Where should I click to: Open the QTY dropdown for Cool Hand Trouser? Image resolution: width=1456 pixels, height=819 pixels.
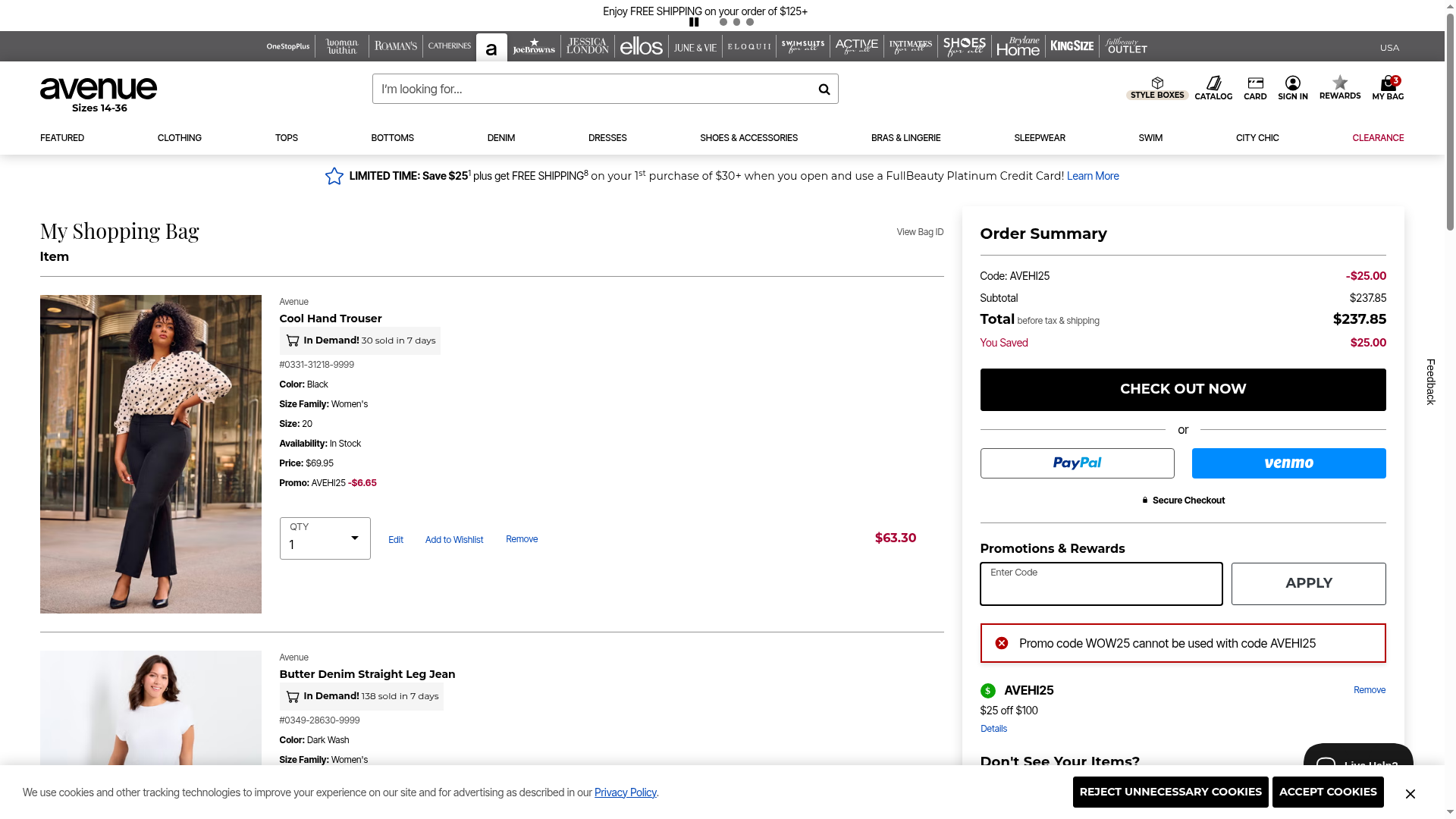[x=325, y=538]
